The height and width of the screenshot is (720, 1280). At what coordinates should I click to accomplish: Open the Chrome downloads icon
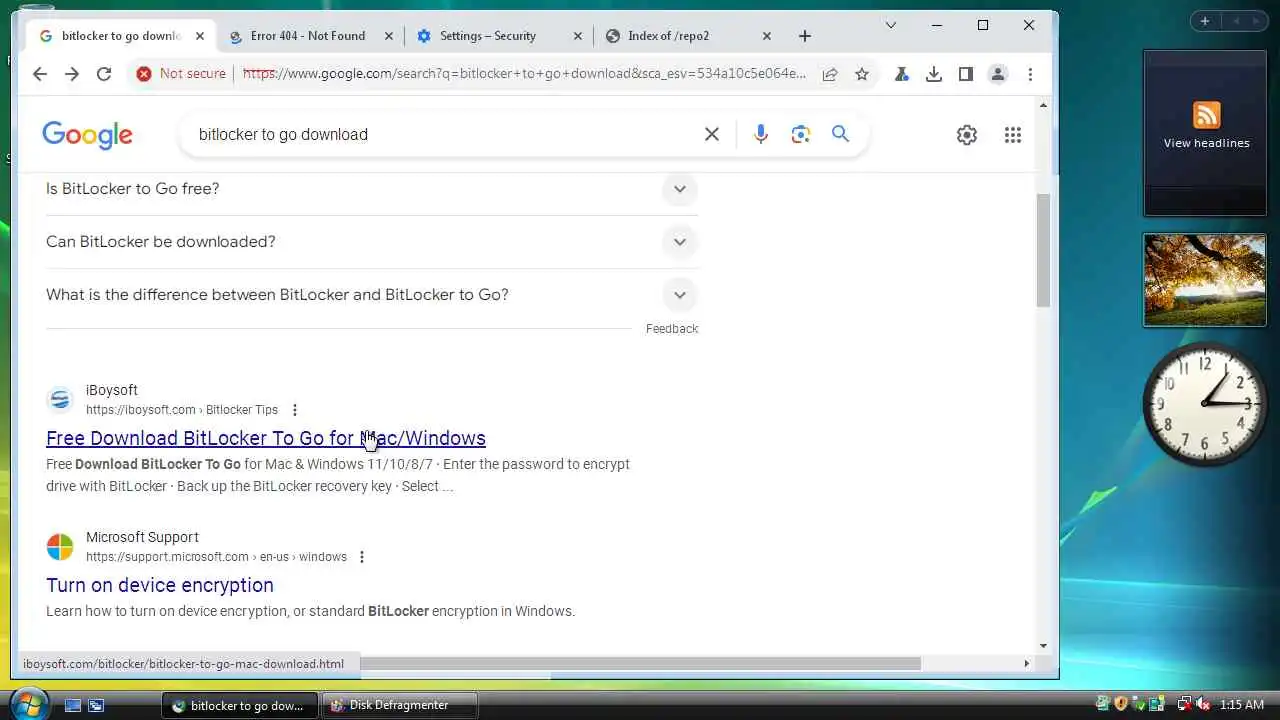tap(934, 74)
